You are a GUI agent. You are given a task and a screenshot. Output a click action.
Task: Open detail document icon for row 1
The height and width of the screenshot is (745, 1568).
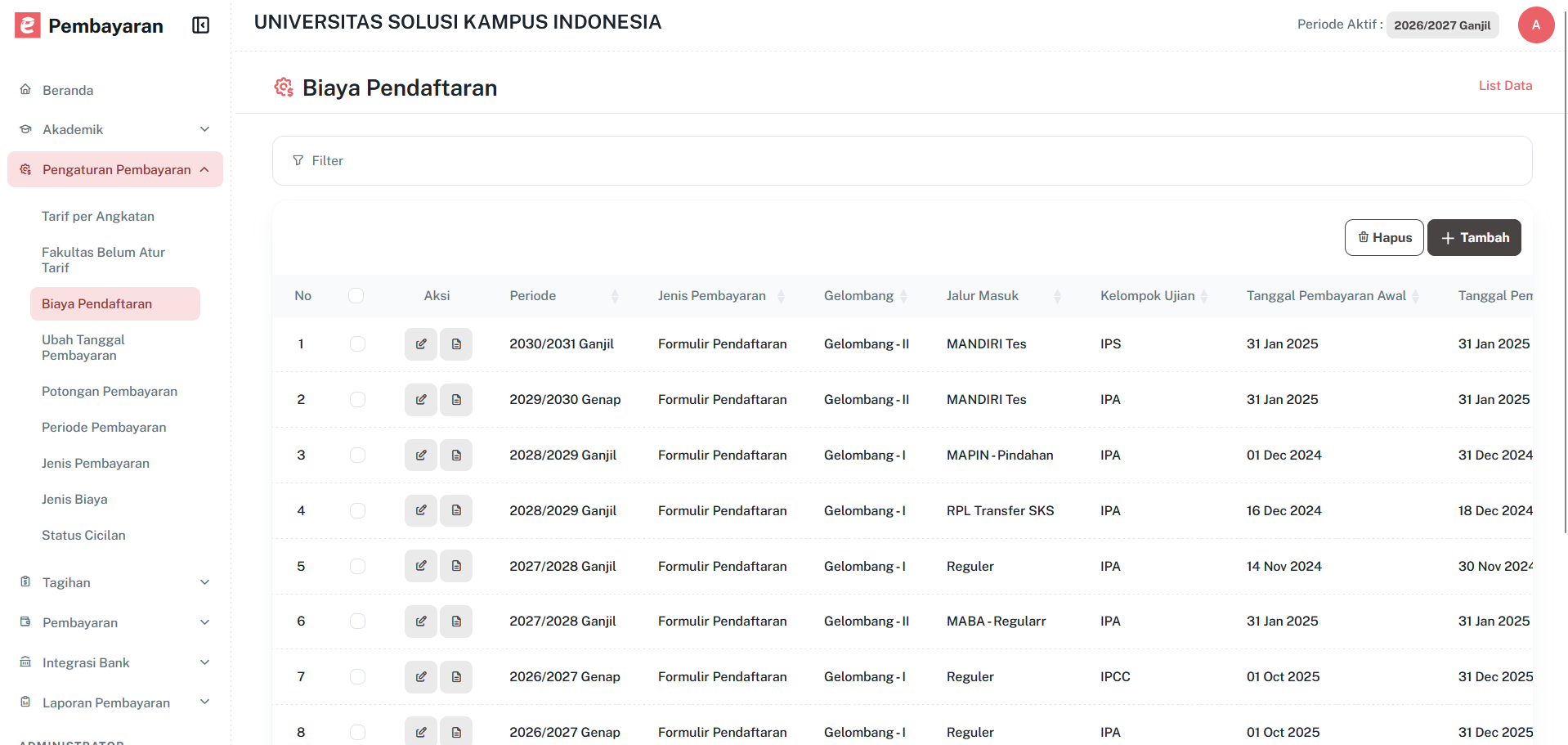[456, 344]
